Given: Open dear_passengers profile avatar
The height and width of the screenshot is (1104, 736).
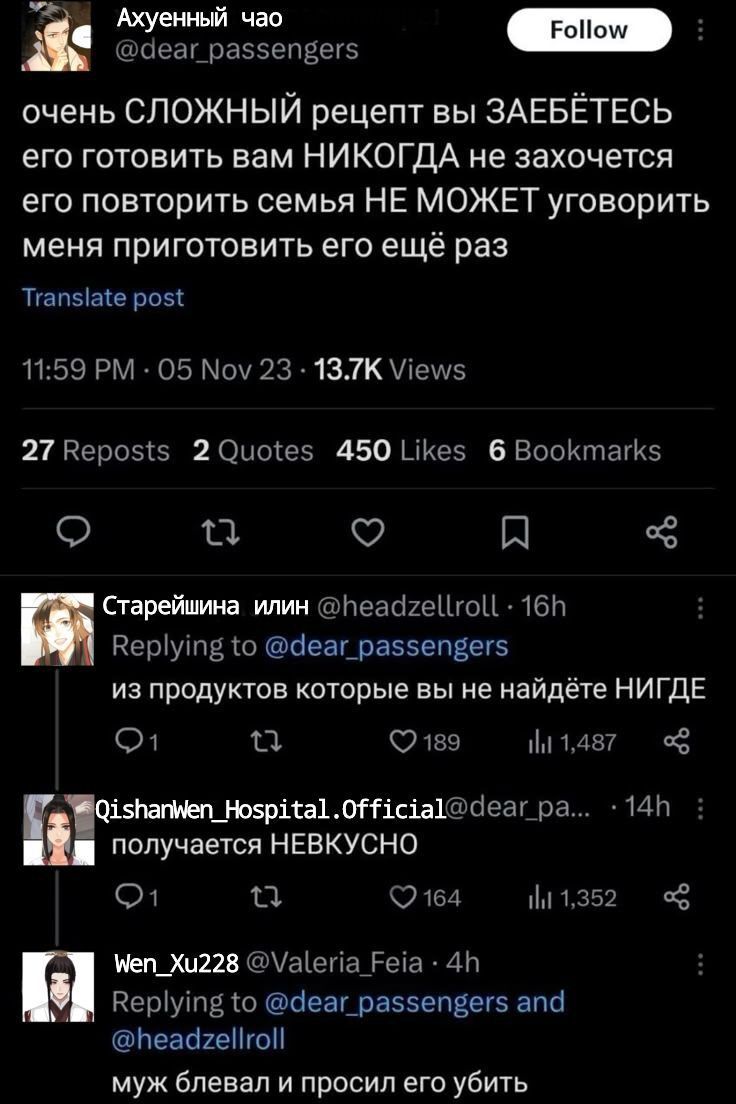Looking at the screenshot, I should pos(56,36).
